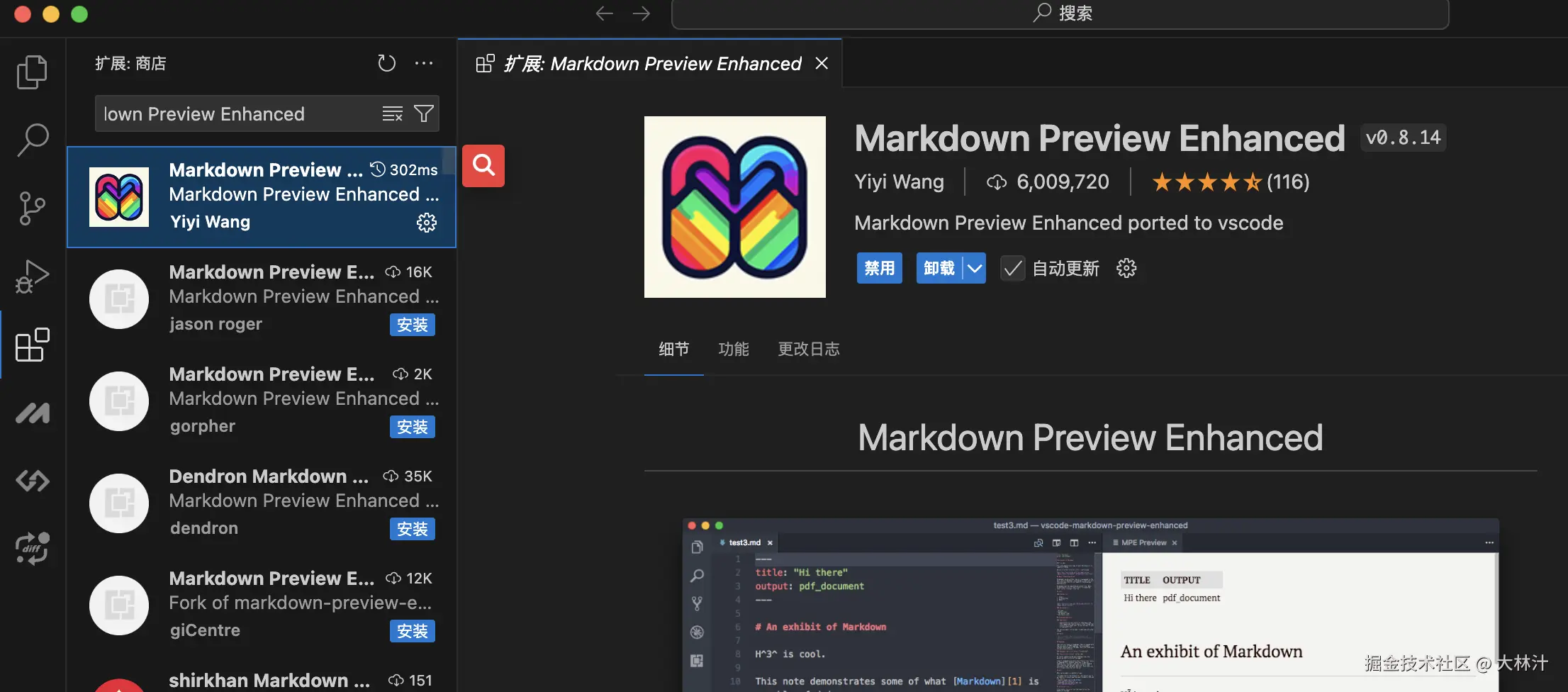This screenshot has height=692, width=1568.
Task: Select the jason roger extension entry
Action: [x=262, y=299]
